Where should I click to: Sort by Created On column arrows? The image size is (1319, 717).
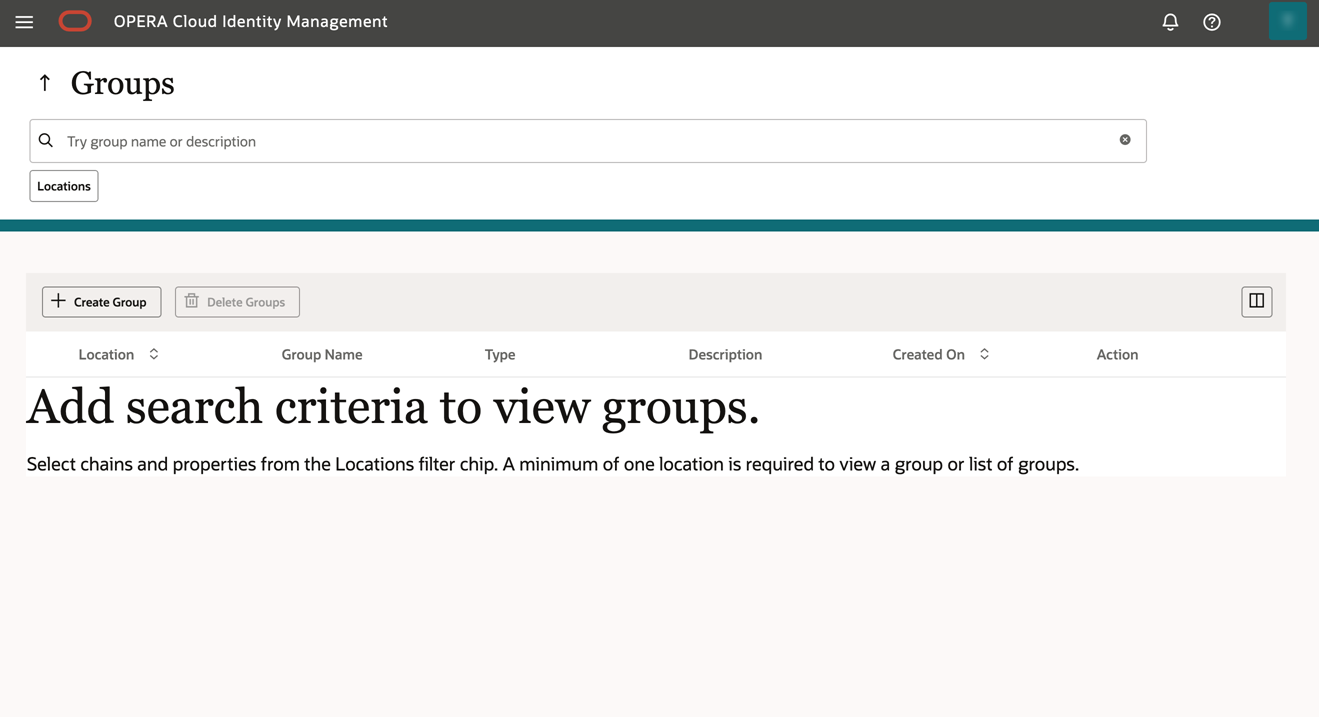click(x=984, y=354)
